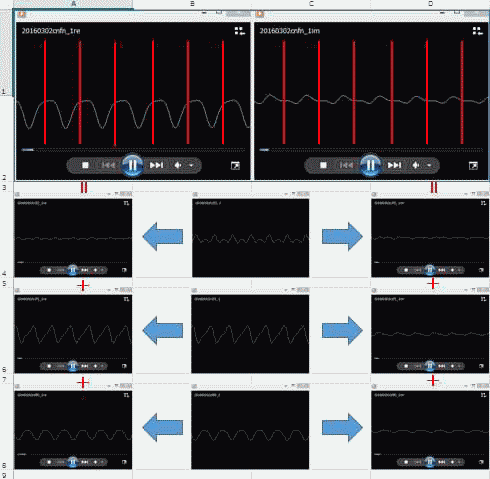Select spreadsheet row header 7
Viewport: 490px width, 479px height.
[6, 380]
